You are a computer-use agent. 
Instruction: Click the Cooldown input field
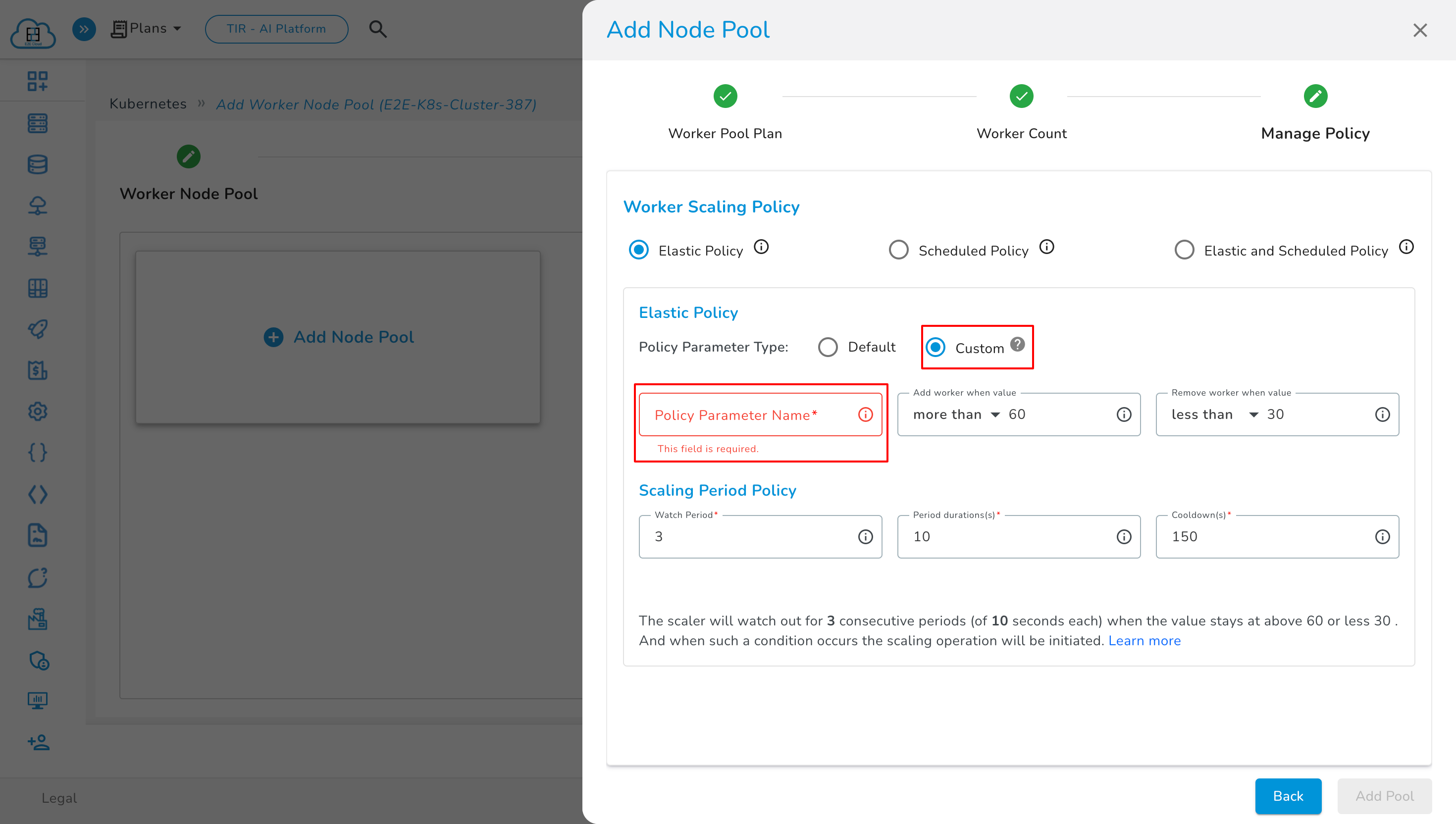1277,537
